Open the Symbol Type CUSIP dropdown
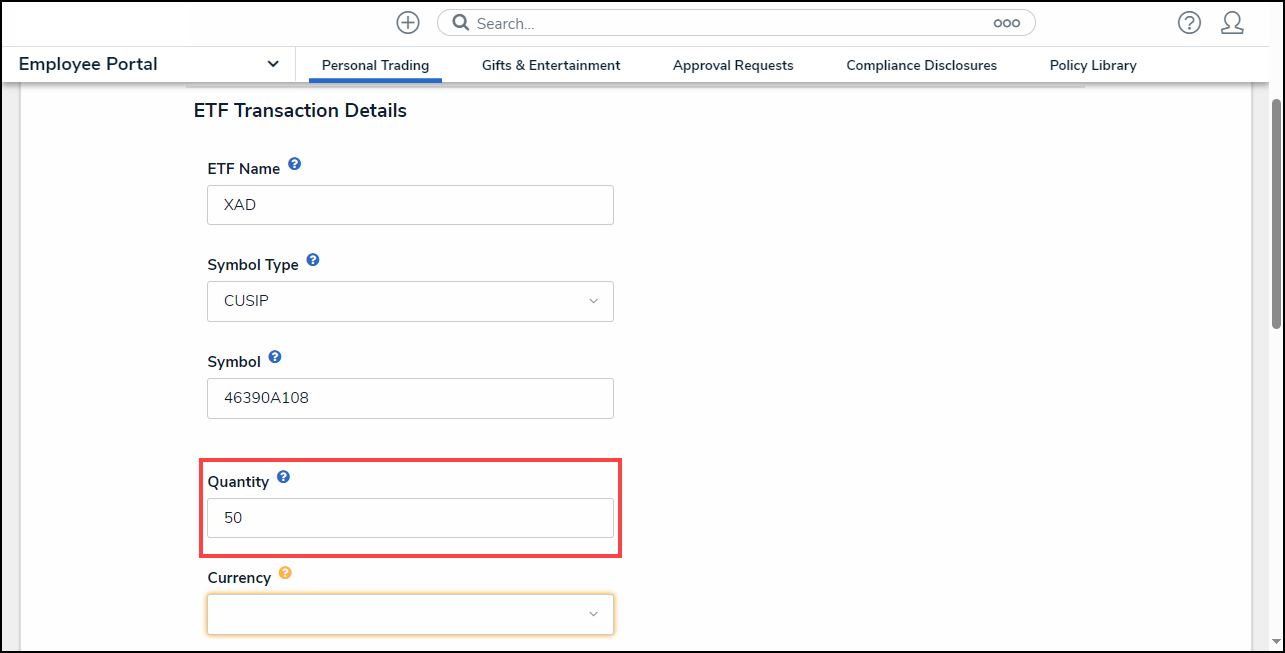1285x653 pixels. [x=410, y=301]
